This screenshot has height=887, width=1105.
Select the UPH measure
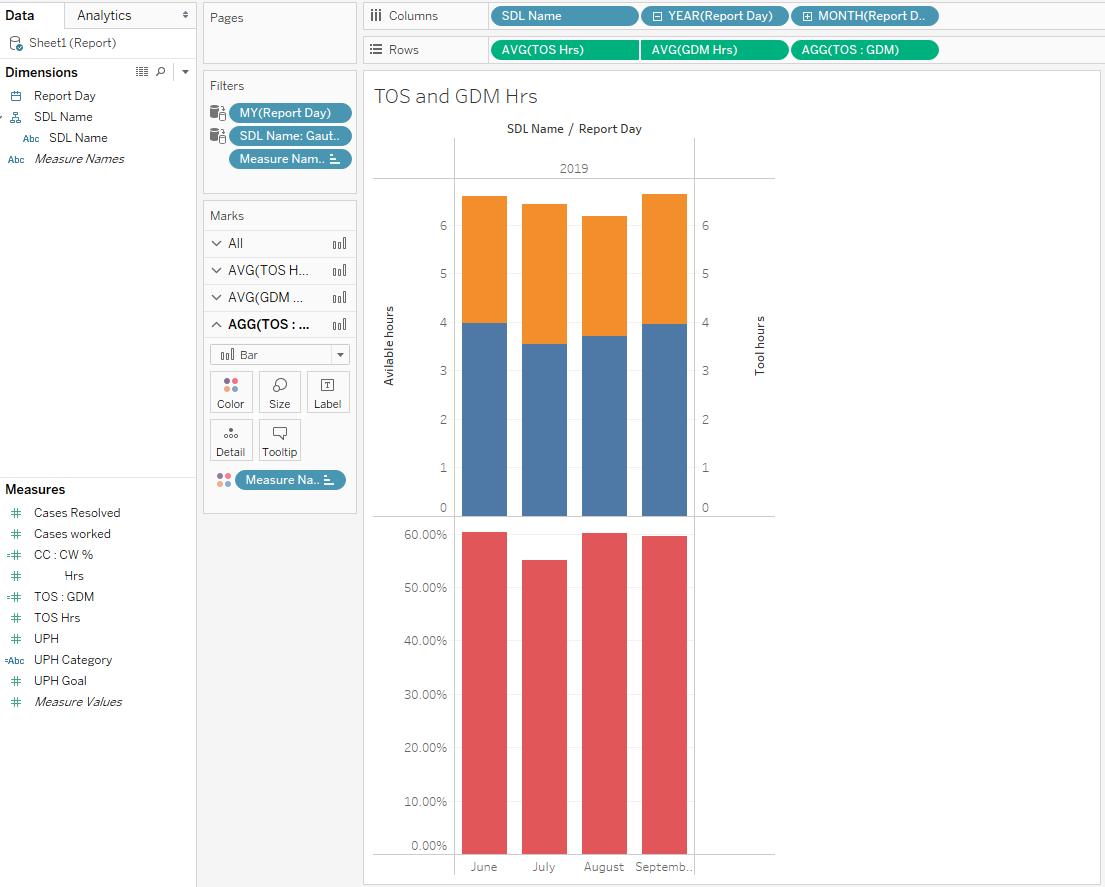pos(47,639)
